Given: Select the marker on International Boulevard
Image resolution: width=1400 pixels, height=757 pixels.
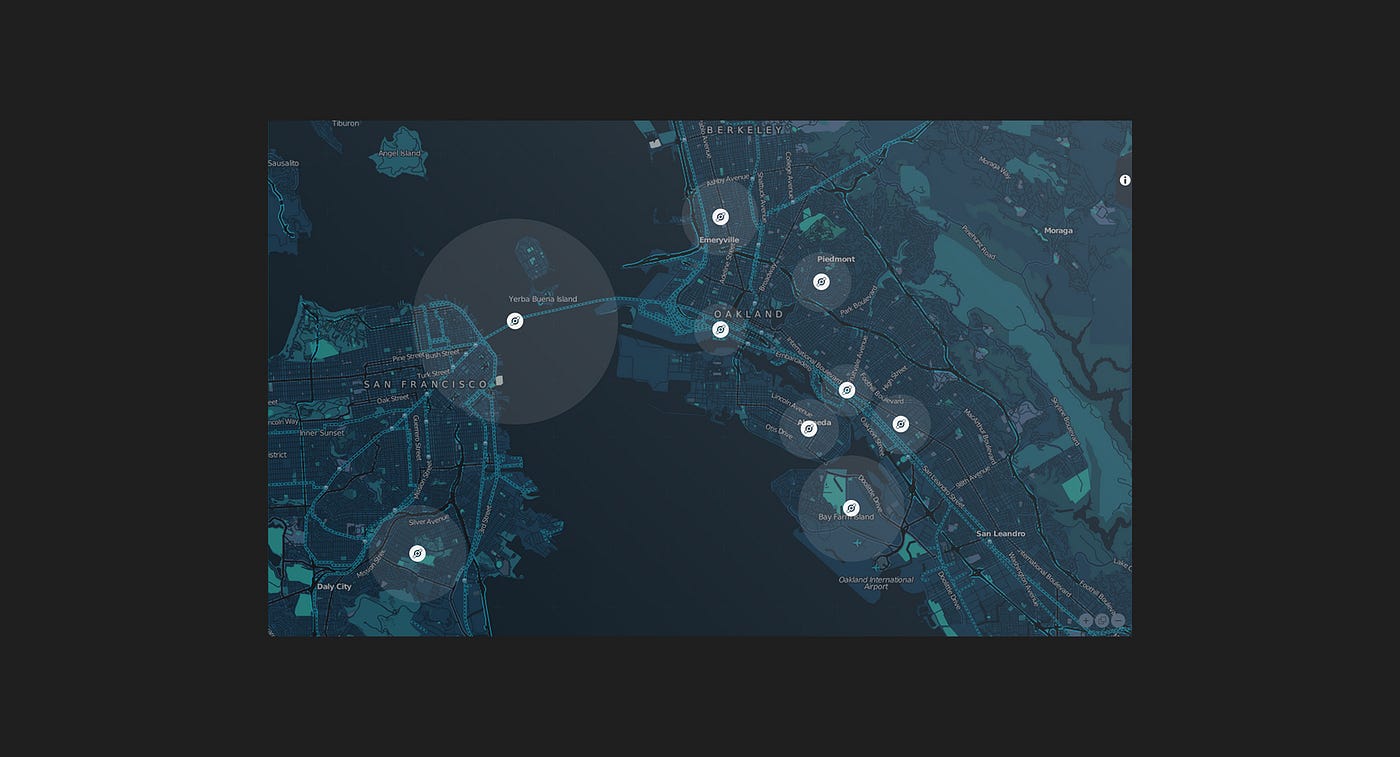Looking at the screenshot, I should click(847, 390).
